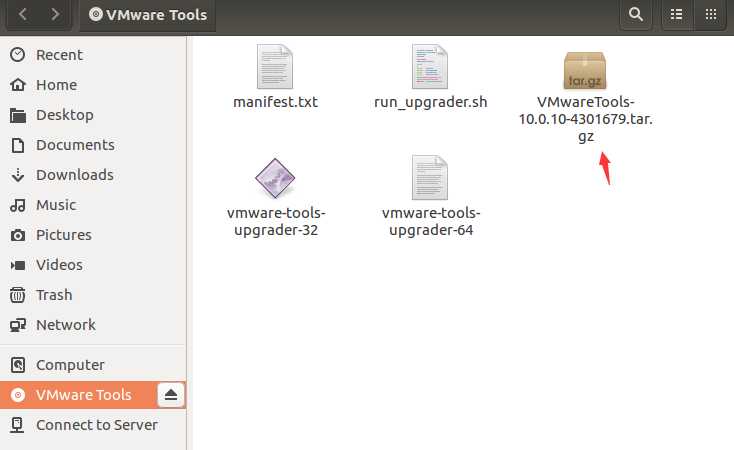Open Connect to Server
The height and width of the screenshot is (450, 734).
click(x=93, y=425)
